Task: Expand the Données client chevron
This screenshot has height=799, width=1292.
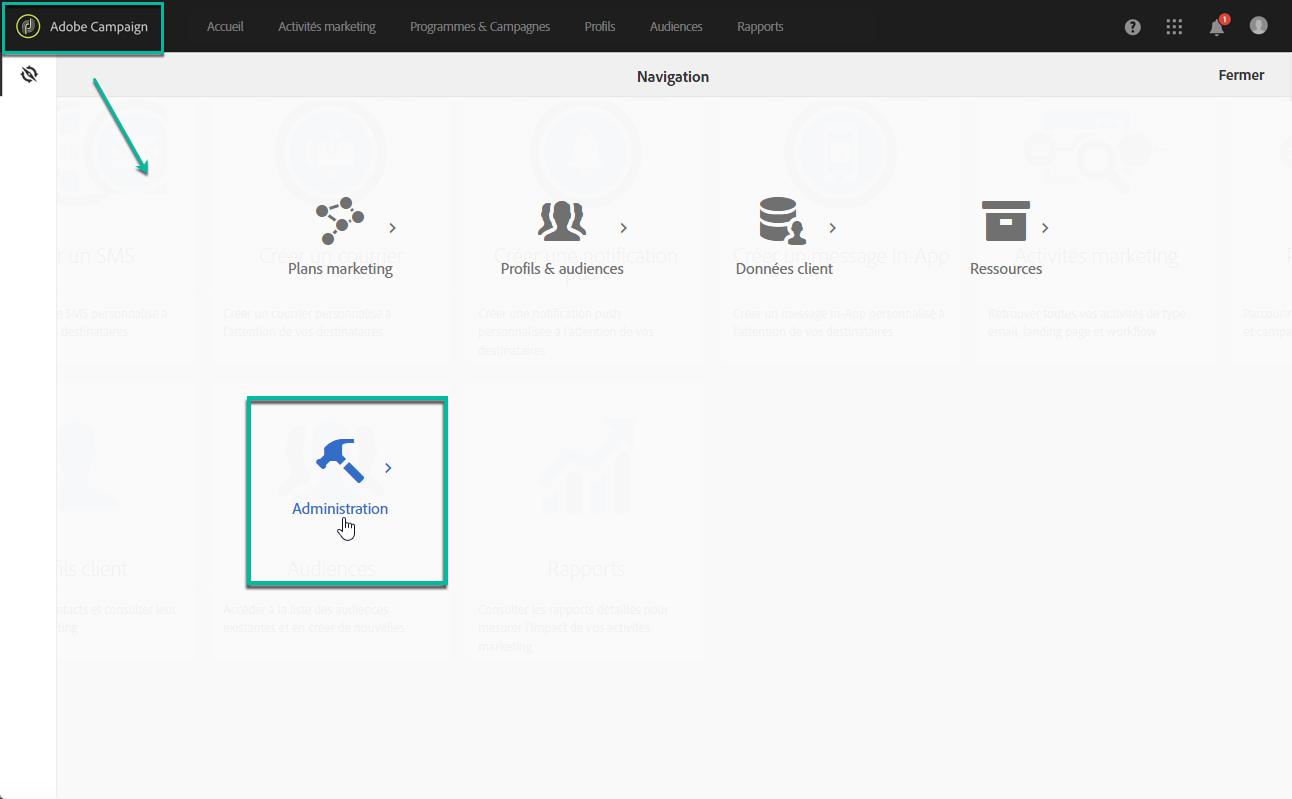Action: 833,228
